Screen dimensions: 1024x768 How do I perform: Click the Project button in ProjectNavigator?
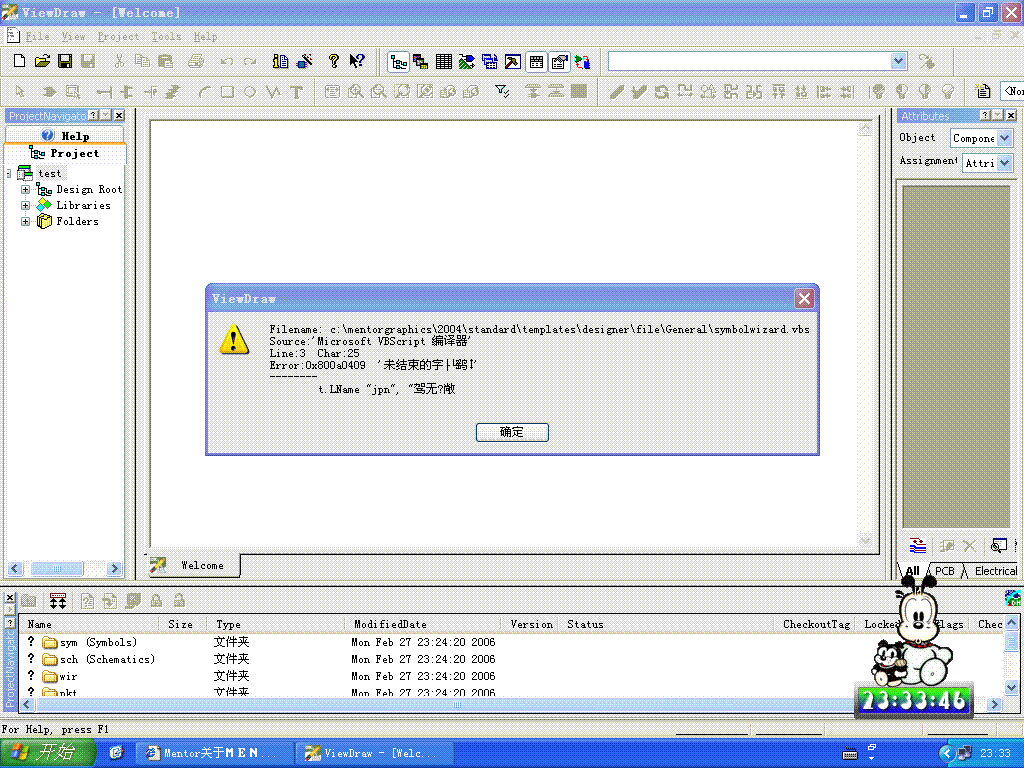tap(65, 153)
